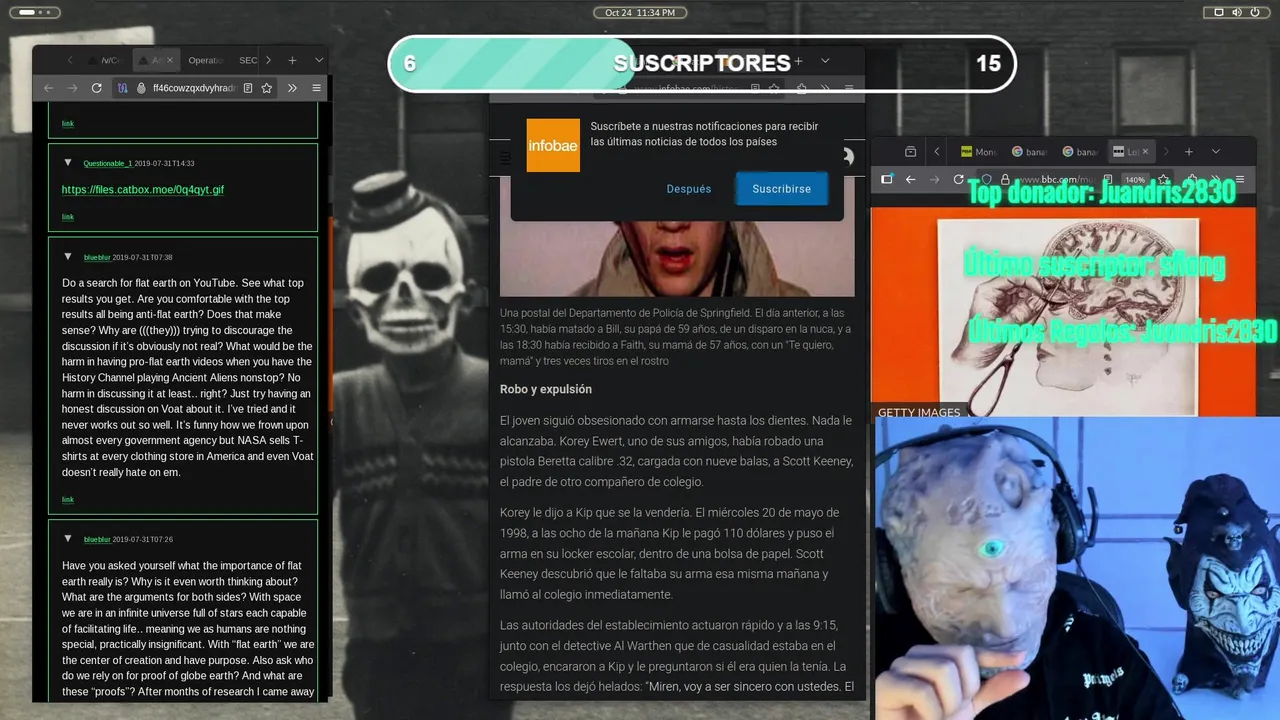Click the 'link' permalink under the catbox comment
Image resolution: width=1280 pixels, height=720 pixels.
click(x=68, y=217)
